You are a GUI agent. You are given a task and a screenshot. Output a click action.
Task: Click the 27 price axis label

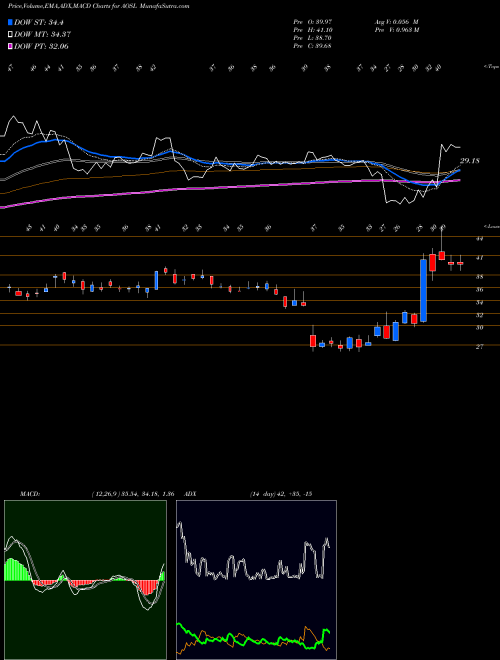479,347
